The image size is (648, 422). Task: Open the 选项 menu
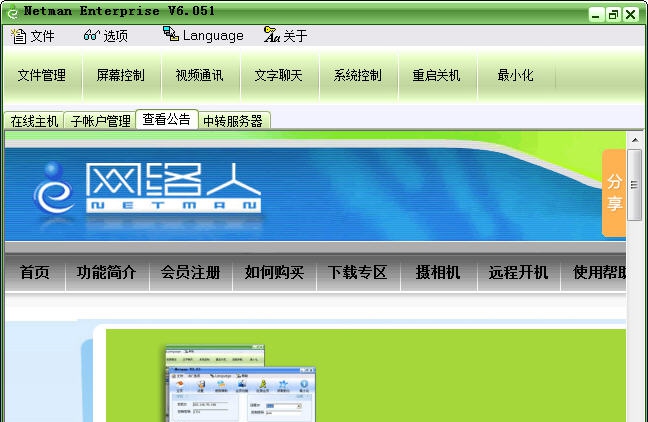[106, 36]
